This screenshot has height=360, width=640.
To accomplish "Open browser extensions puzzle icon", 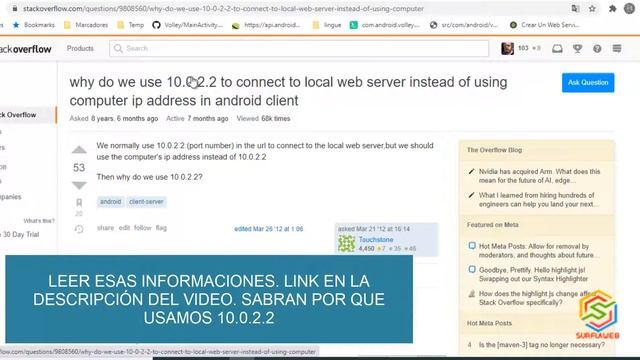I will click(x=613, y=8).
